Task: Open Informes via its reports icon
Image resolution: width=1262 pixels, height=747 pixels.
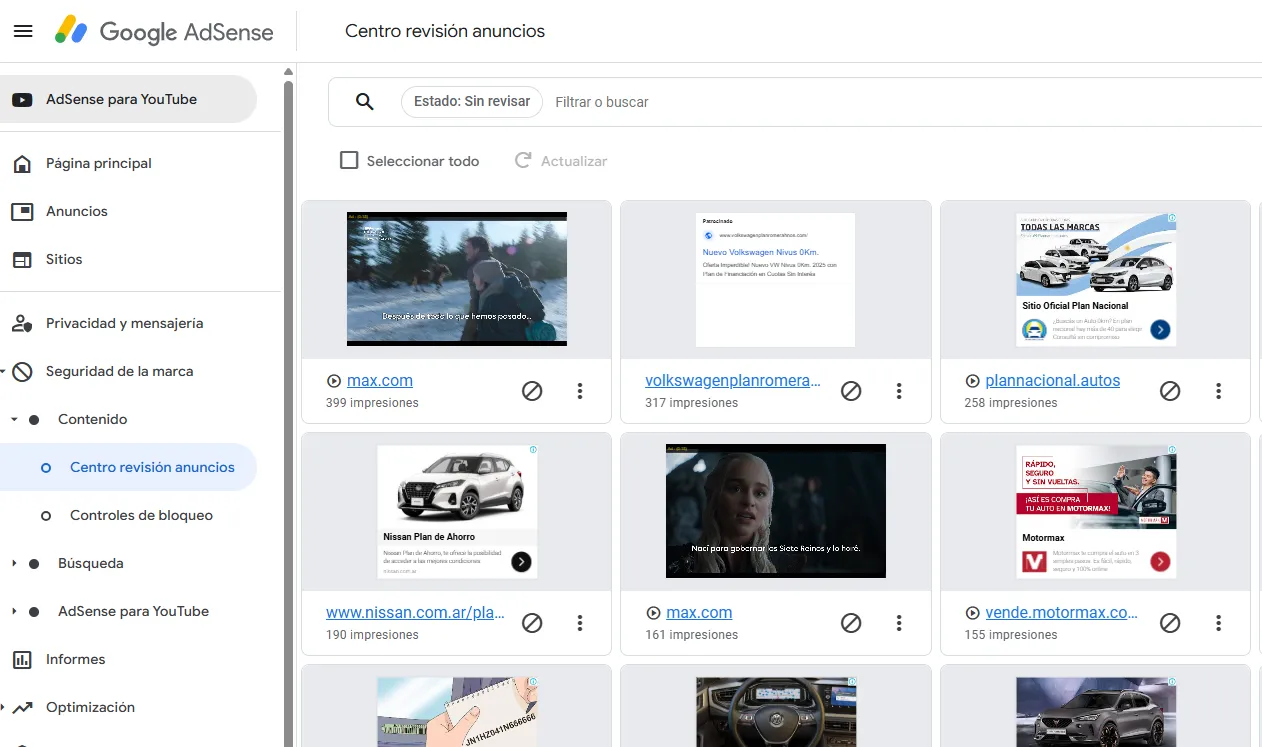Action: coord(21,659)
